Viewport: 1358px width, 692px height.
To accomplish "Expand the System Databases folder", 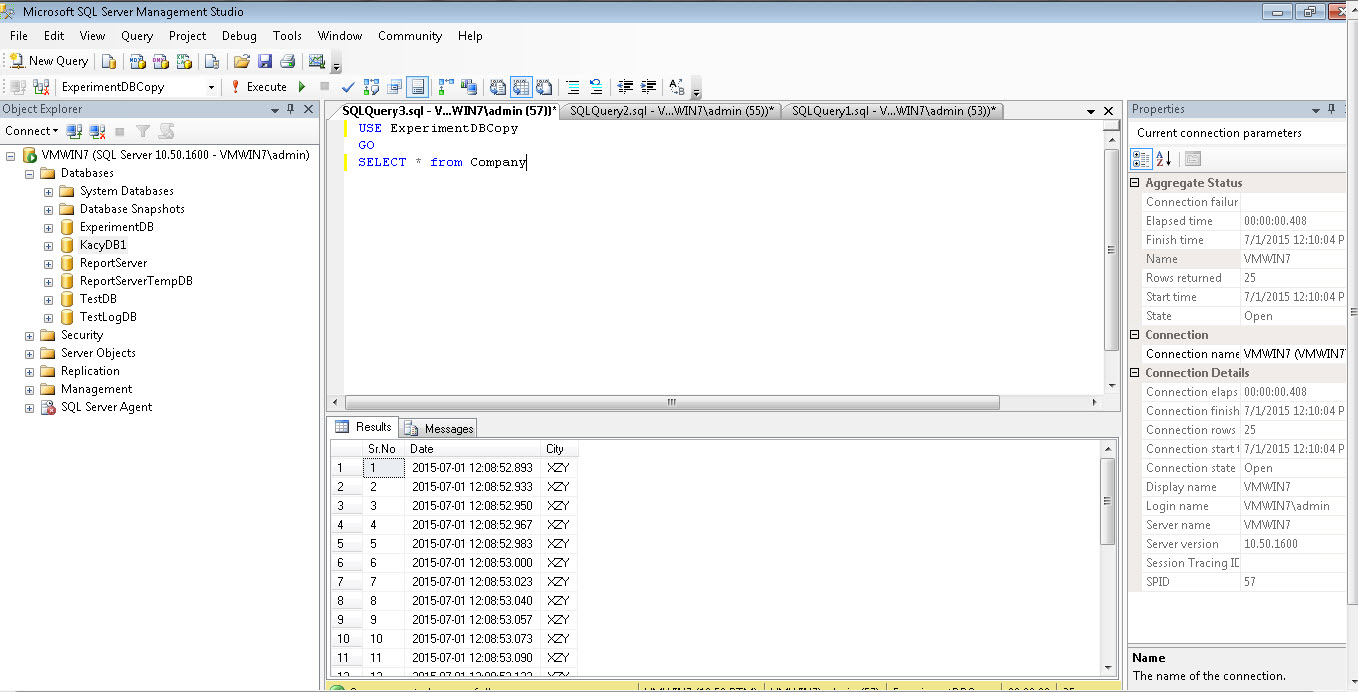I will point(48,191).
